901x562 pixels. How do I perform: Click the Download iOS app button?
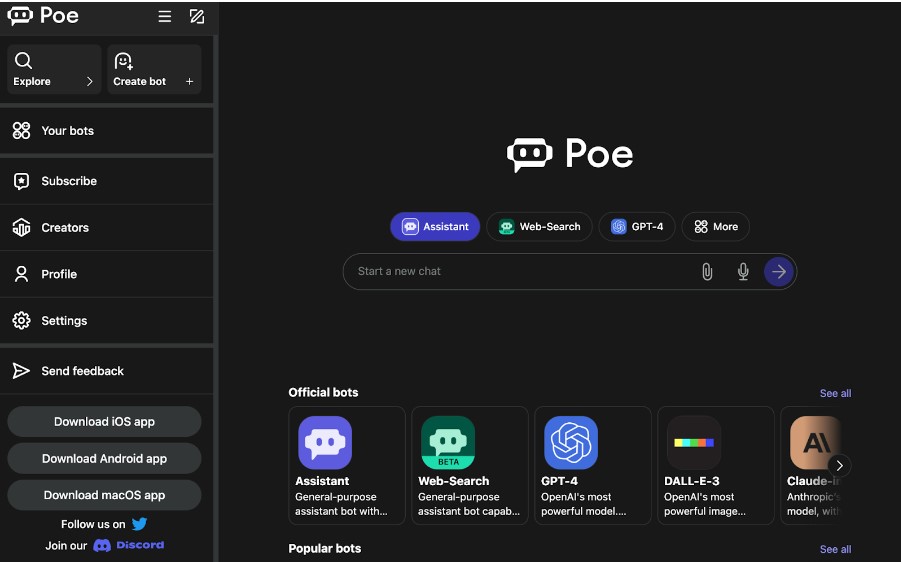coord(104,422)
